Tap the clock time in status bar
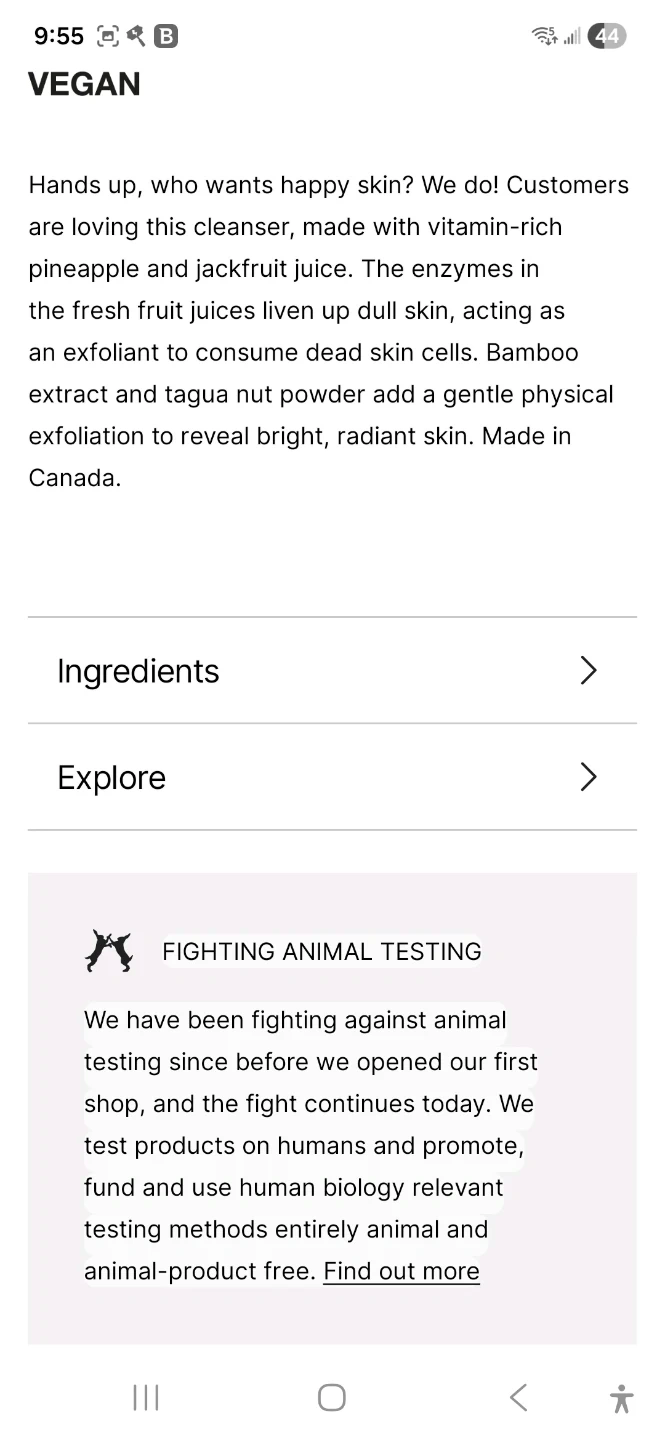The image size is (665, 1440). [x=59, y=37]
